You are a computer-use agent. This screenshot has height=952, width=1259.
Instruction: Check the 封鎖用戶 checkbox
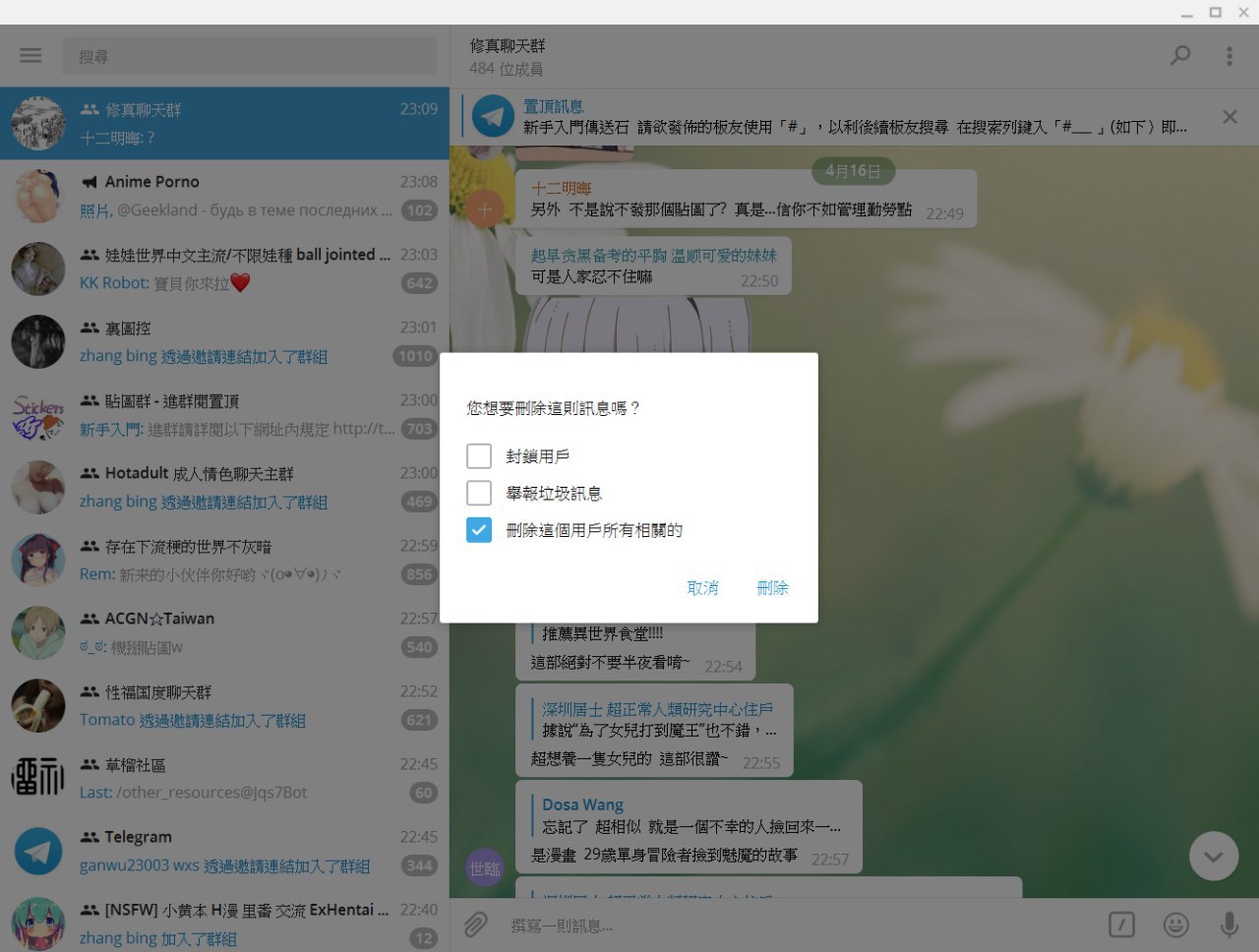pyautogui.click(x=479, y=456)
